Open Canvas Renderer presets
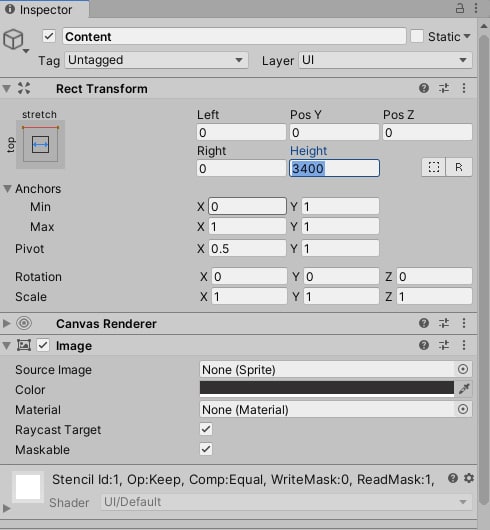Viewport: 490px width, 530px height. point(444,323)
